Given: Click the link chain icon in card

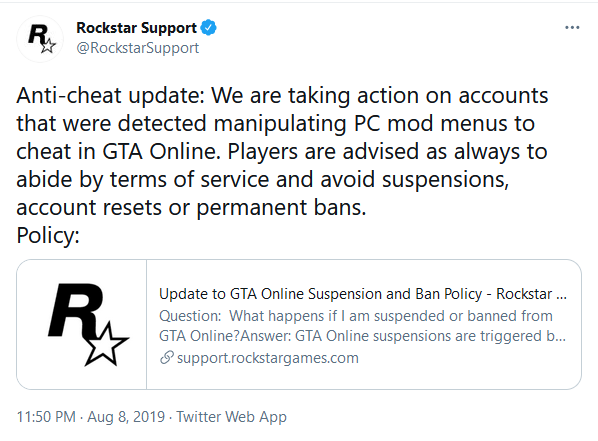Looking at the screenshot, I should 167,358.
